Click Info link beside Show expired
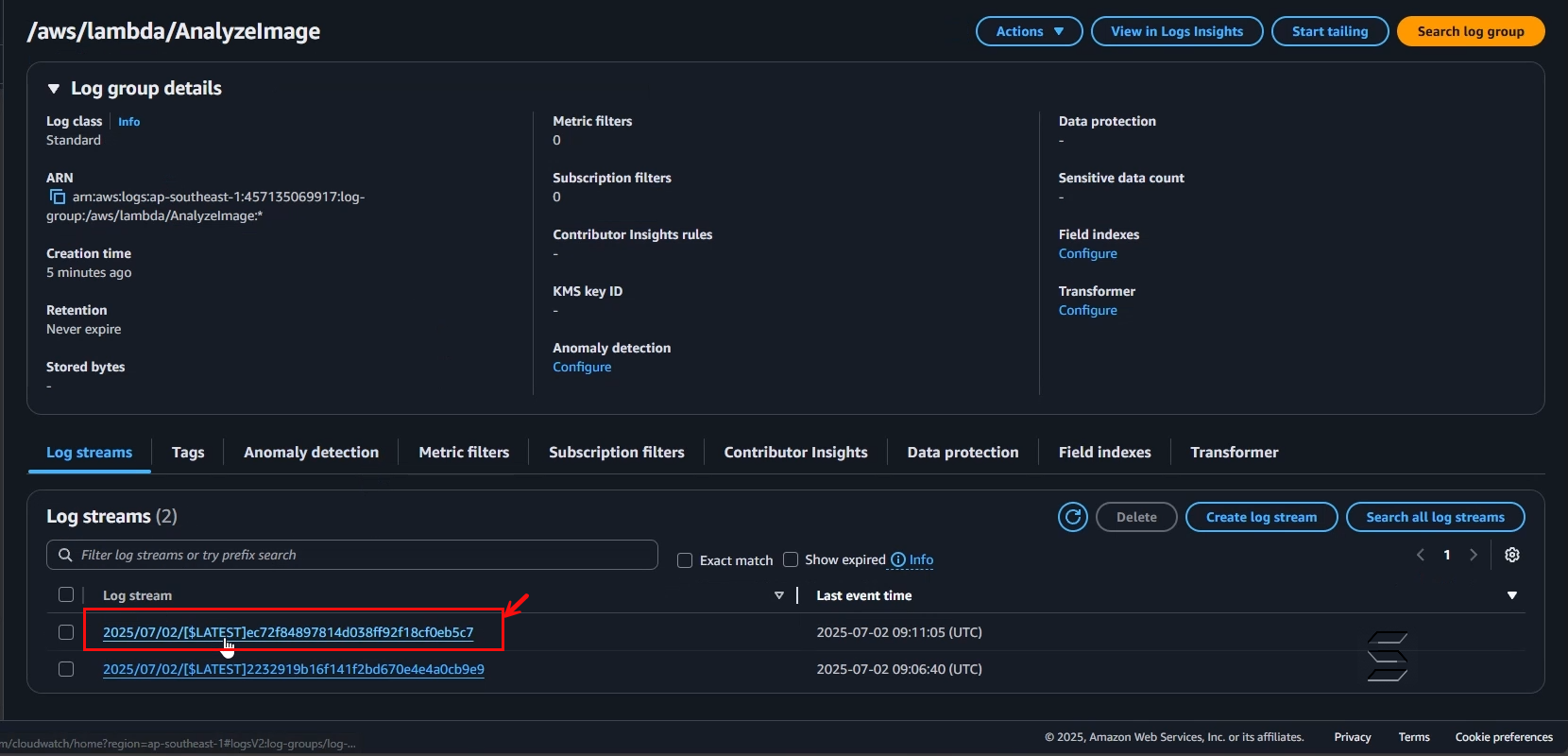Viewport: 1568px width, 756px height. tap(921, 559)
